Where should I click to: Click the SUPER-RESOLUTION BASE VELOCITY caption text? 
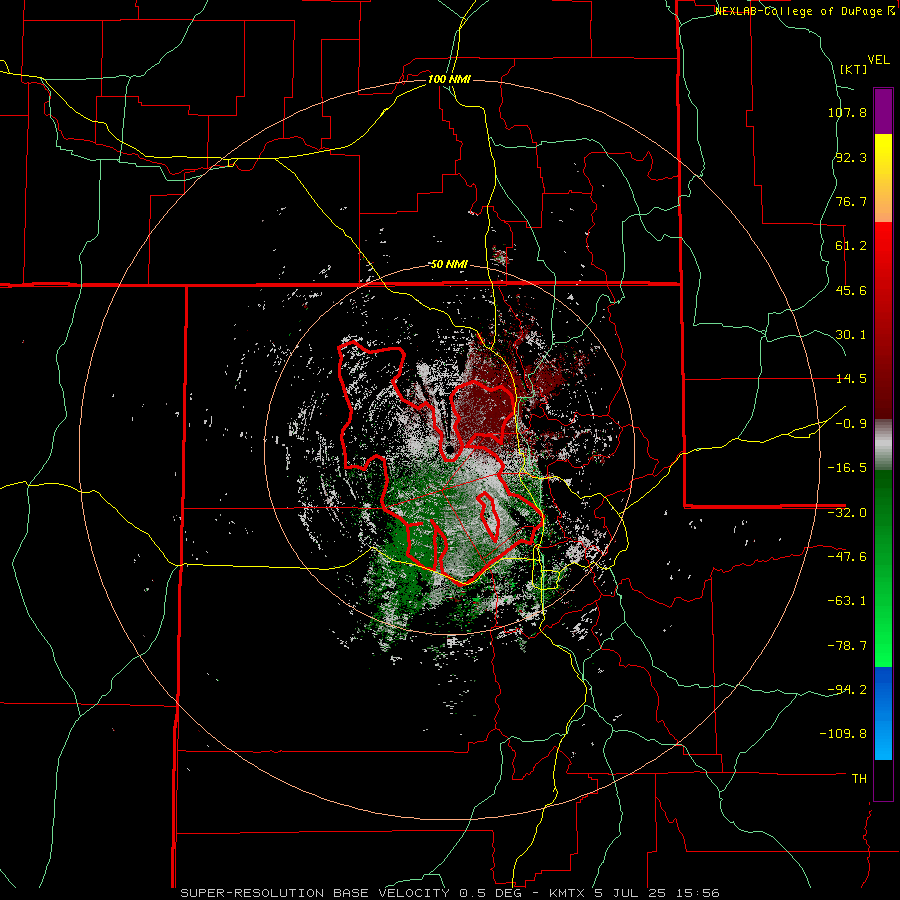coord(315,893)
